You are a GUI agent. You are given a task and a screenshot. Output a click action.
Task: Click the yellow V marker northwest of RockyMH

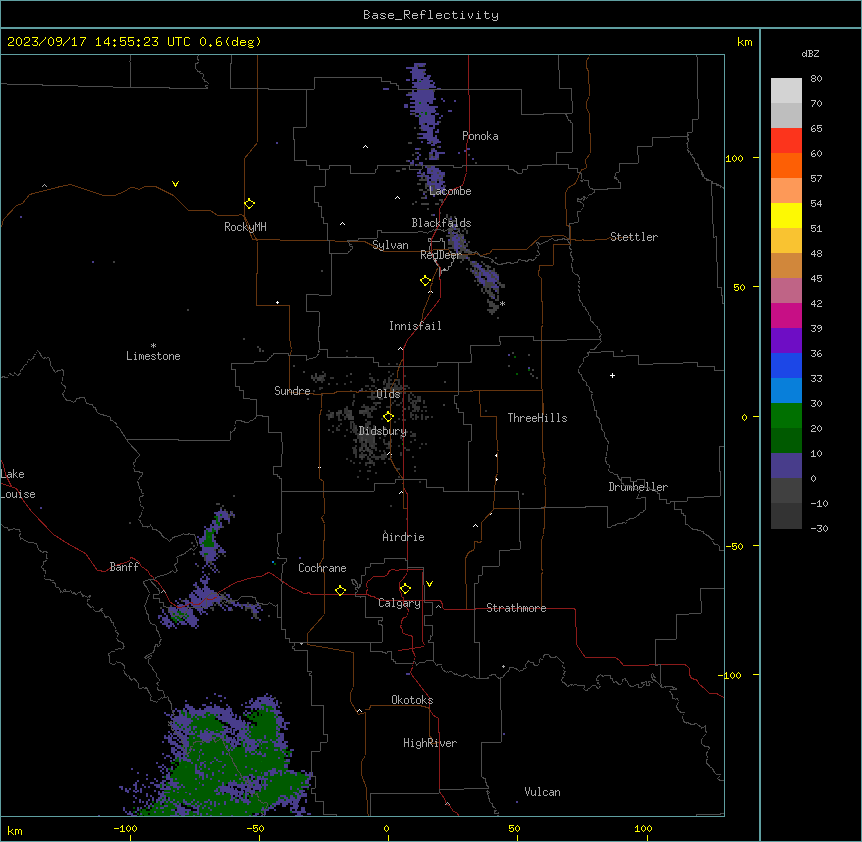tap(175, 184)
